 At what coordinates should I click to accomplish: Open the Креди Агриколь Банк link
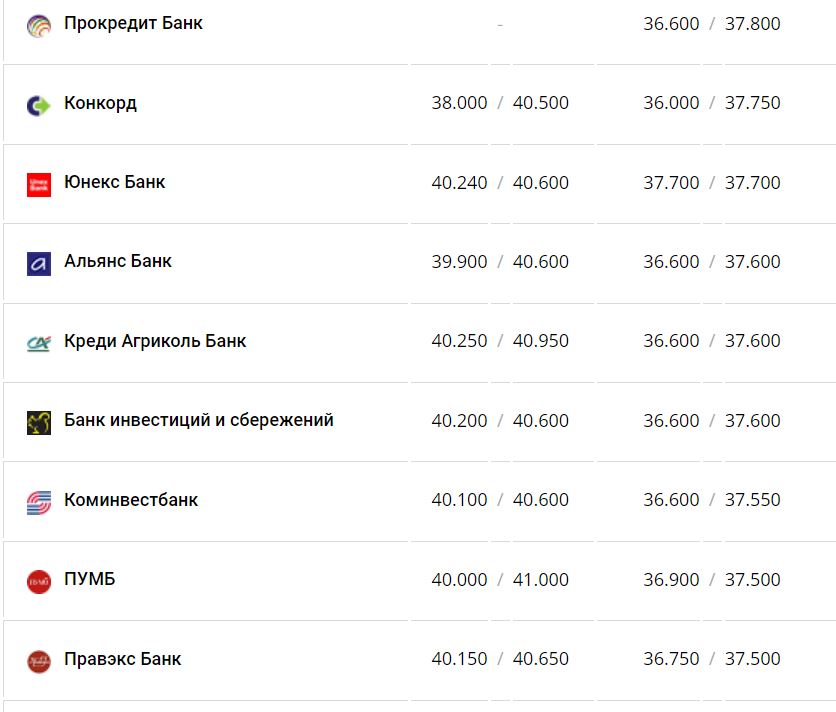154,341
